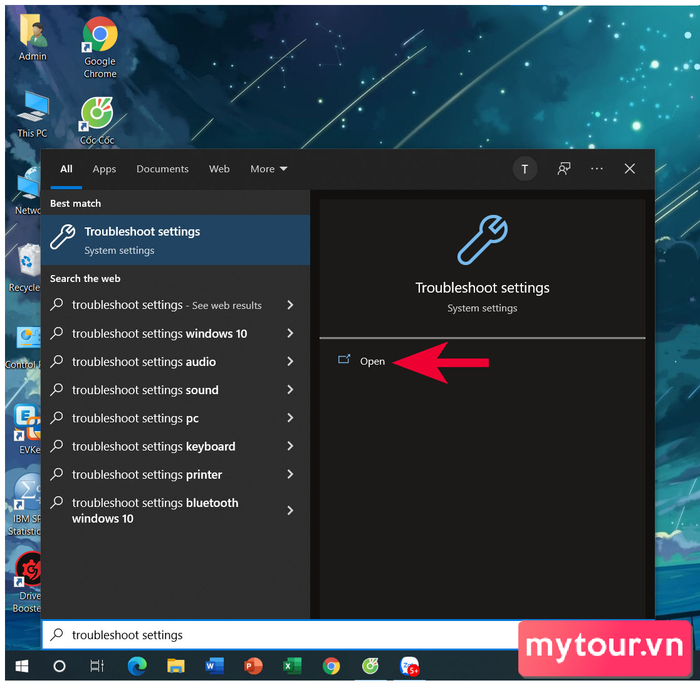This screenshot has height=688, width=700.
Task: Click the T user account avatar
Action: [x=525, y=169]
